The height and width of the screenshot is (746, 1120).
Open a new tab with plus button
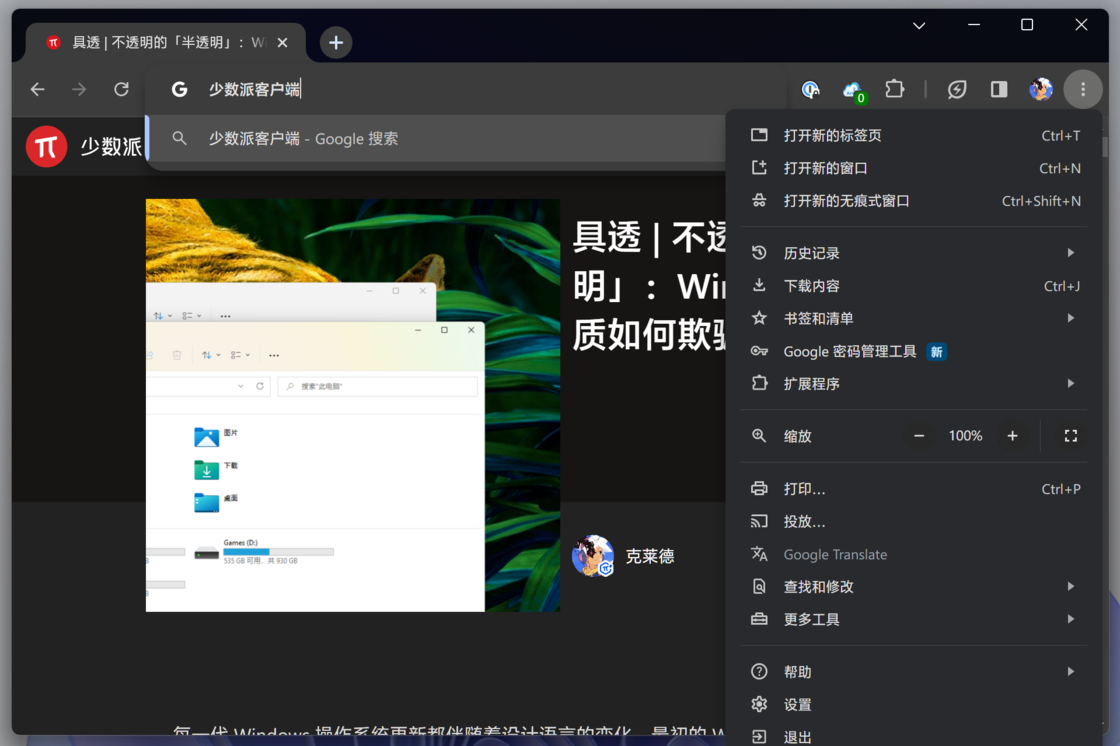pyautogui.click(x=336, y=42)
